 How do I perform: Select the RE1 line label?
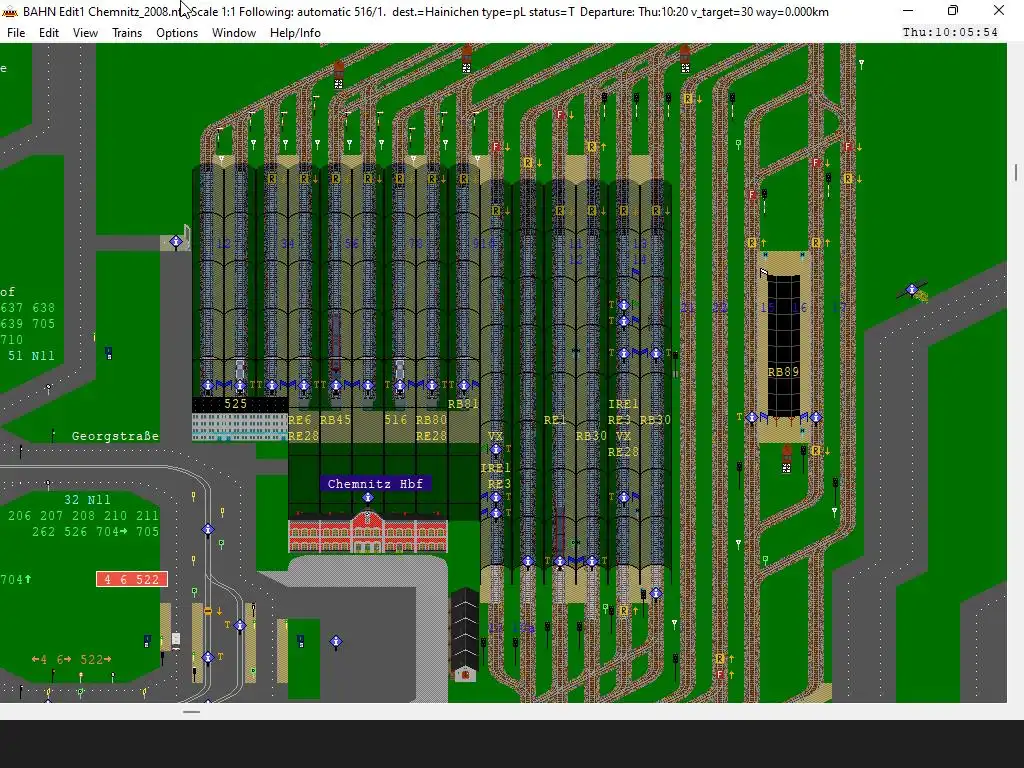tap(555, 420)
